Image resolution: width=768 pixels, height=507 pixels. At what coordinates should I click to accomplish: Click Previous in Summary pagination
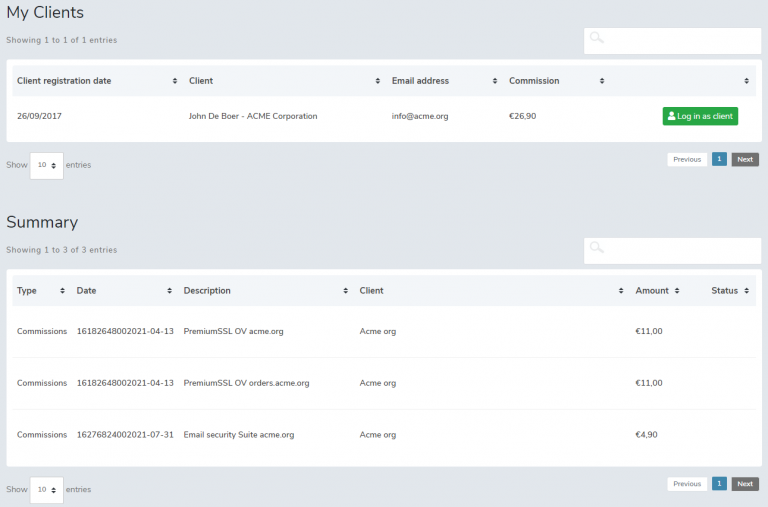[687, 483]
